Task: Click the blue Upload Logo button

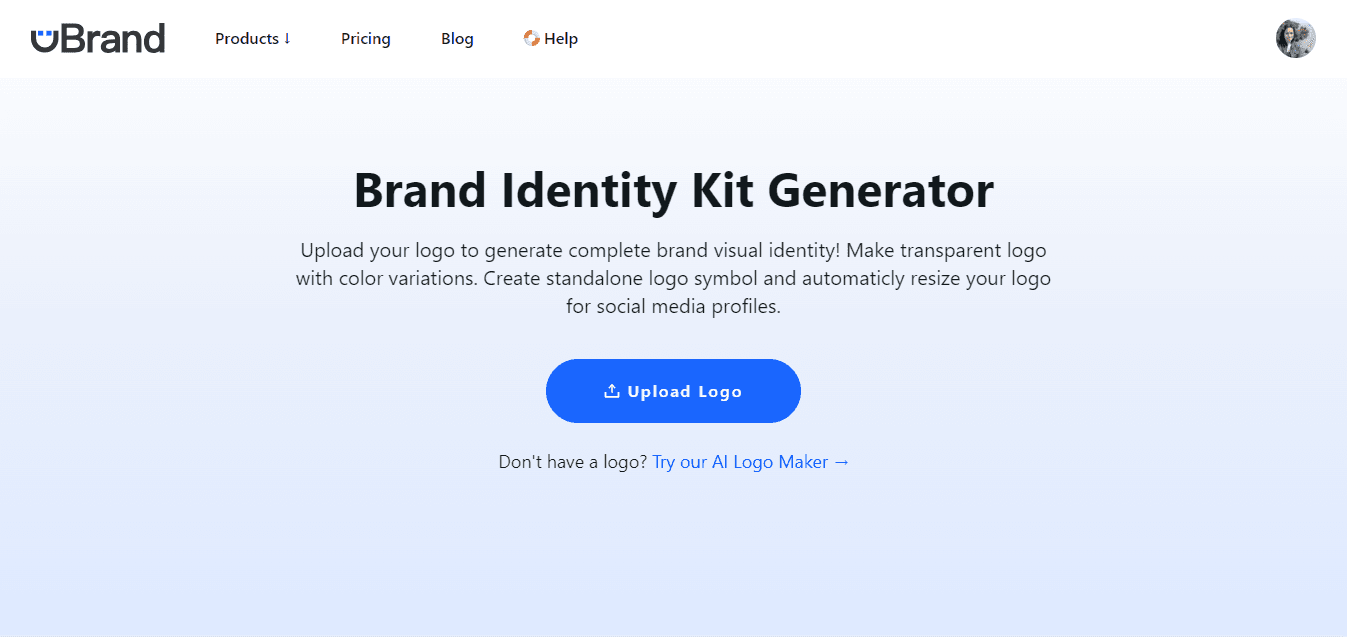Action: tap(673, 391)
